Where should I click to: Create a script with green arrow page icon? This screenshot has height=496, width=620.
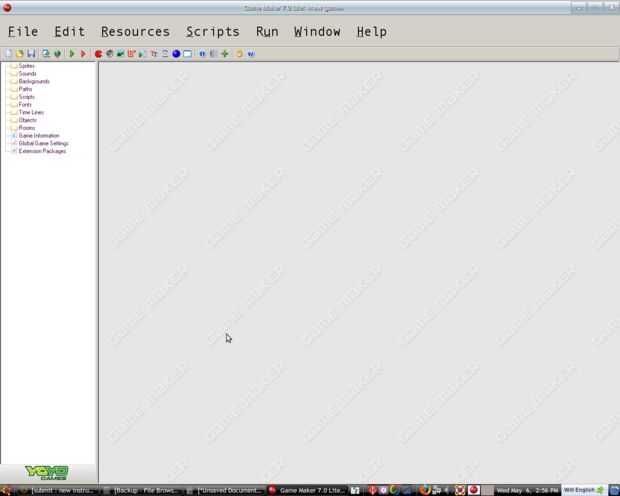pos(142,53)
